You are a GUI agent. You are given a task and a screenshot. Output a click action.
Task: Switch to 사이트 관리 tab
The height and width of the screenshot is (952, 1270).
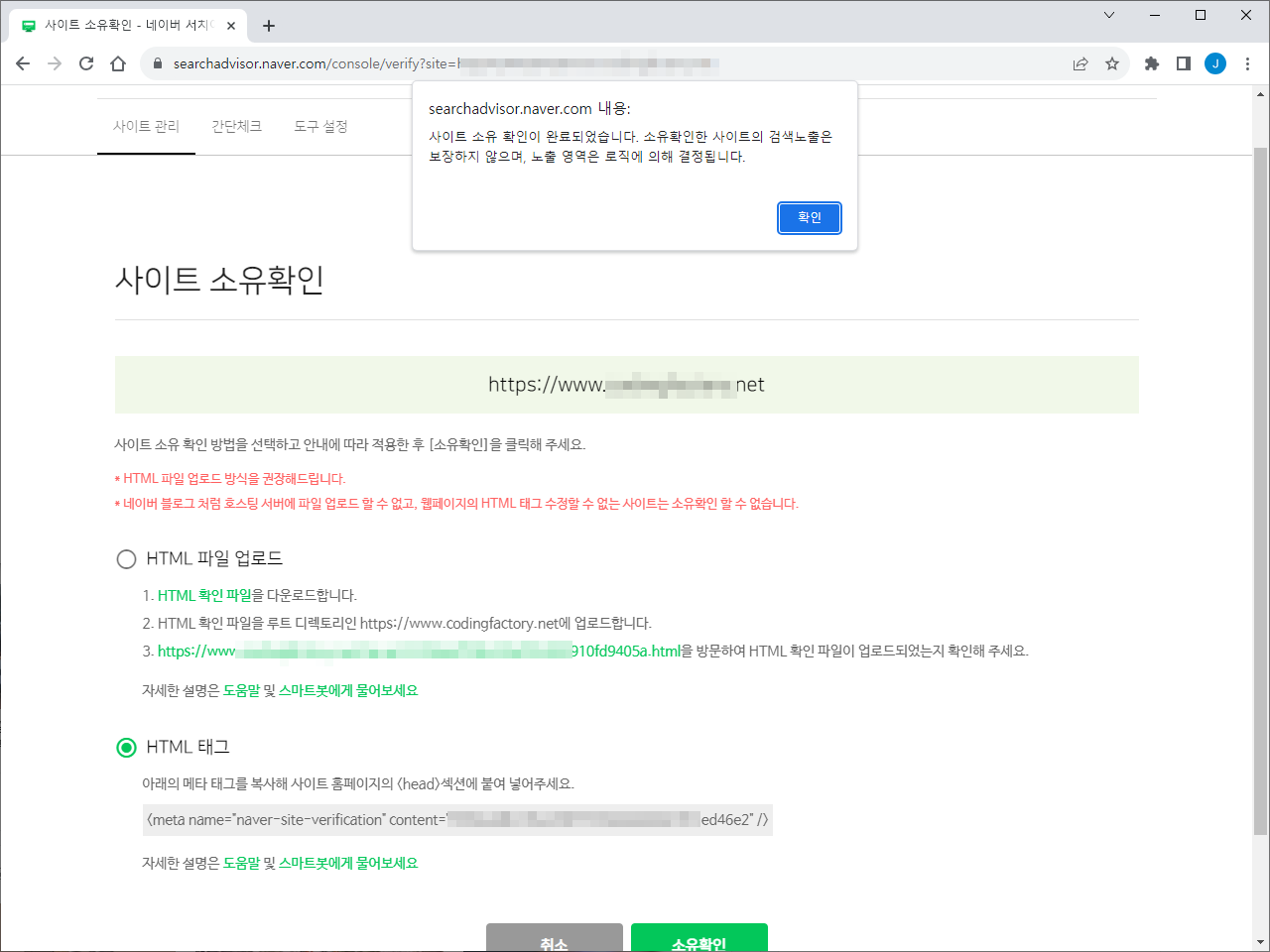[x=146, y=127]
